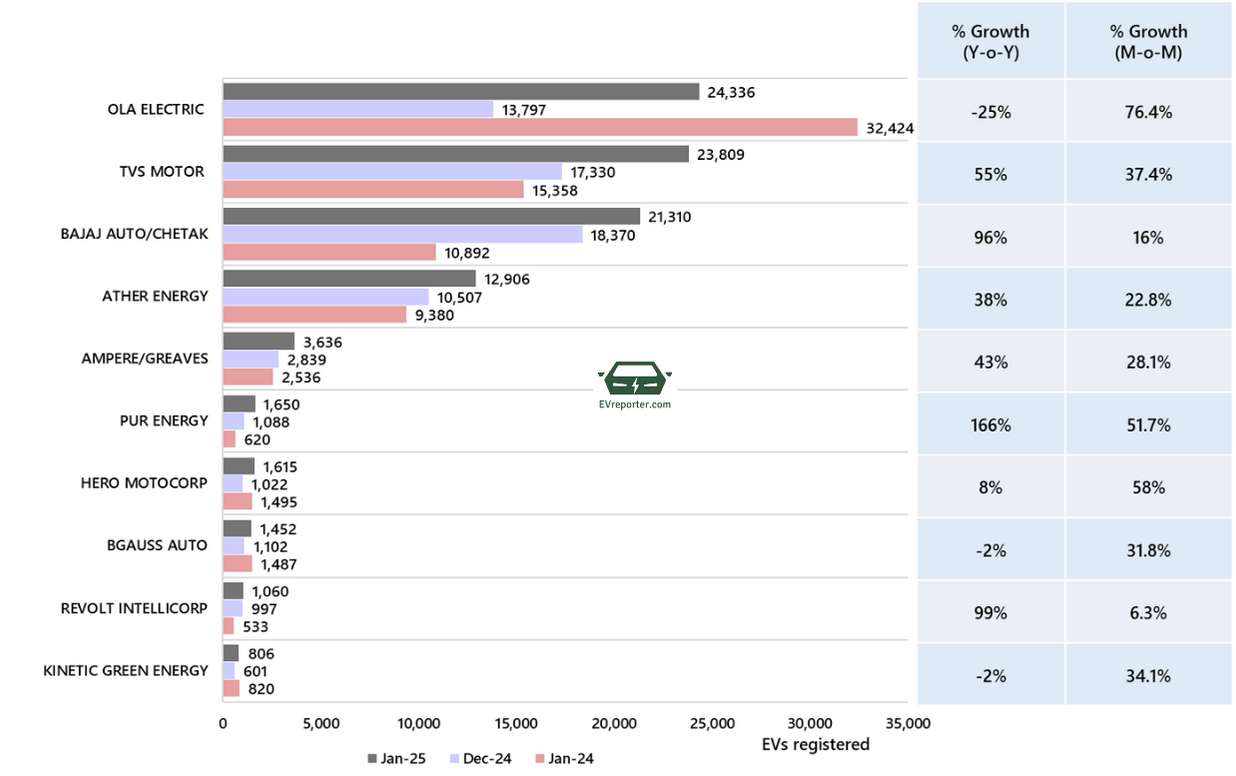Click the 806 Kinetic Green value
Image resolution: width=1236 pixels, height=776 pixels.
click(260, 653)
